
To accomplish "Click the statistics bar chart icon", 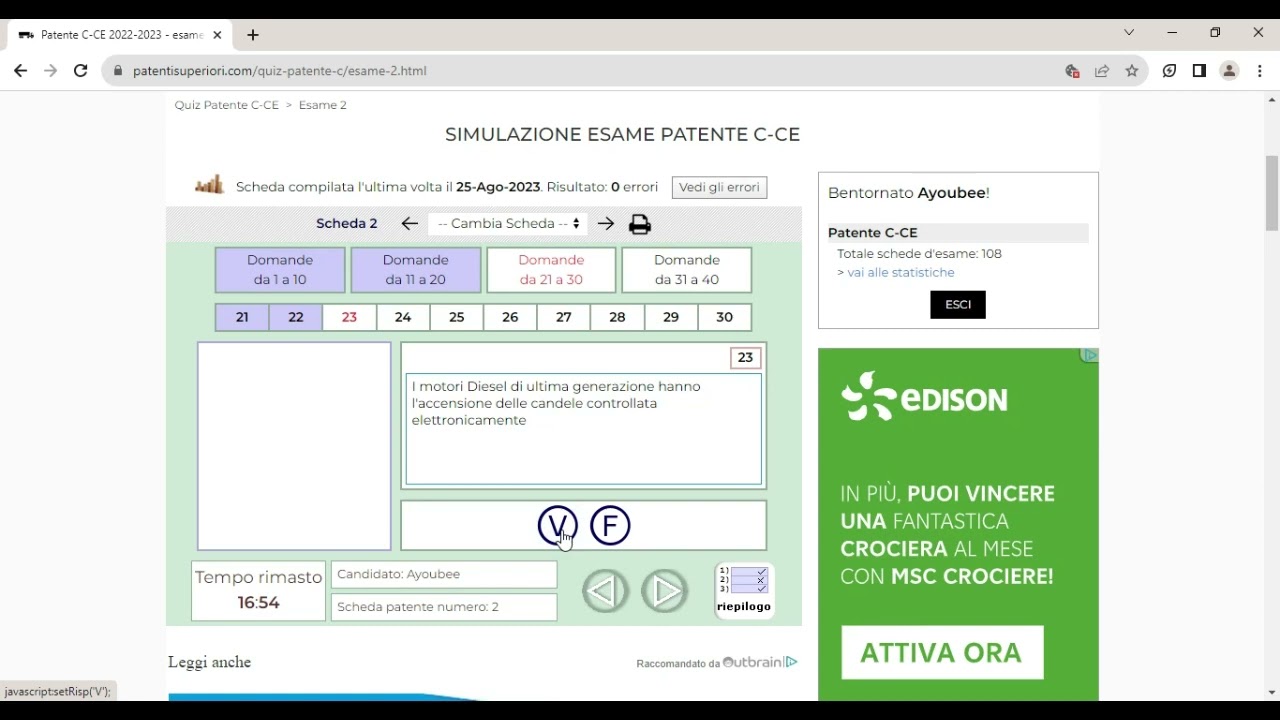I will point(209,184).
